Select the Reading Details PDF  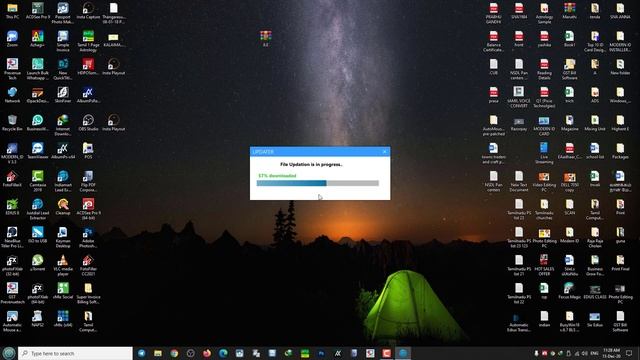coord(544,69)
